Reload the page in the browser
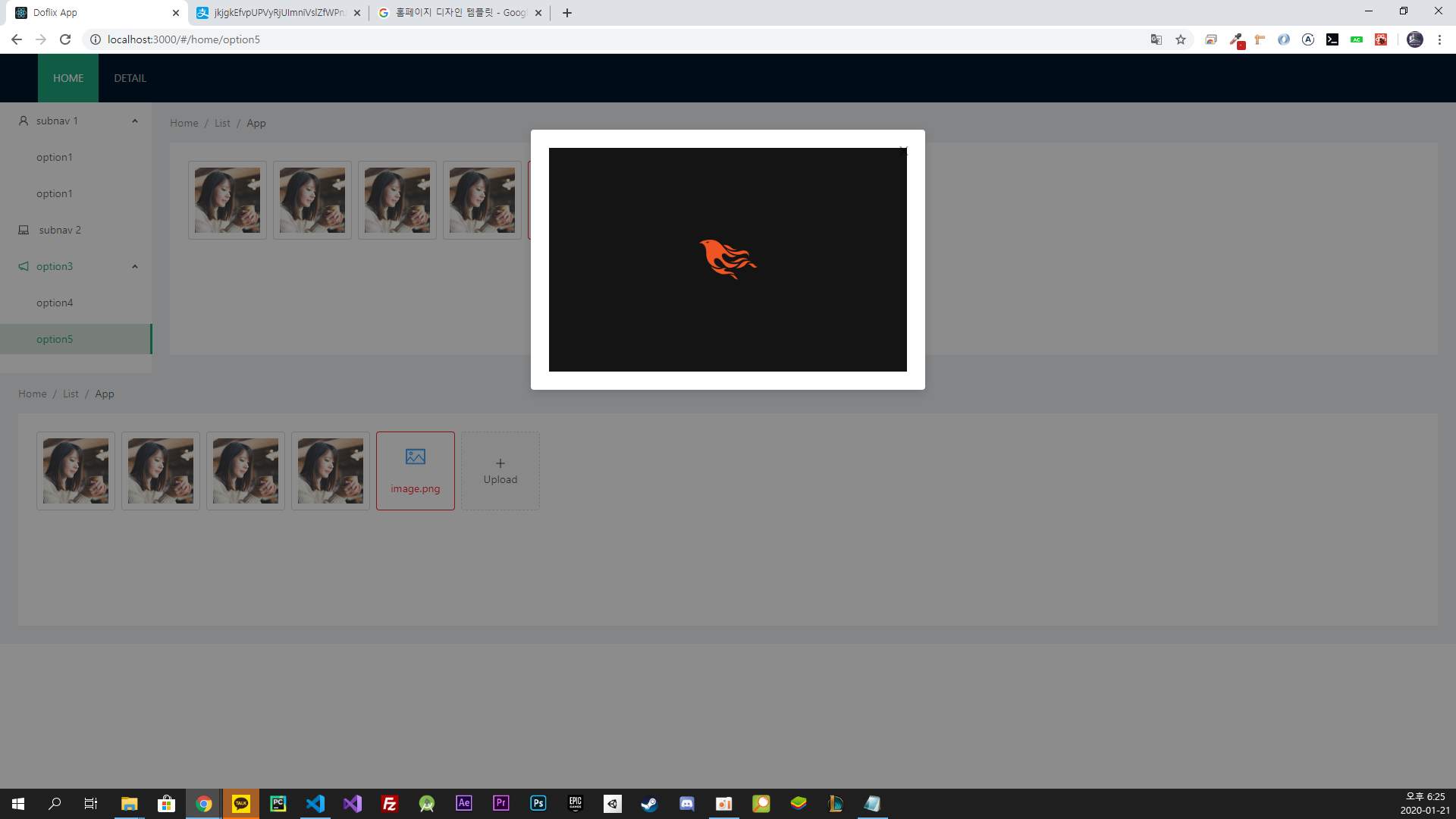Image resolution: width=1456 pixels, height=819 pixels. coord(65,39)
